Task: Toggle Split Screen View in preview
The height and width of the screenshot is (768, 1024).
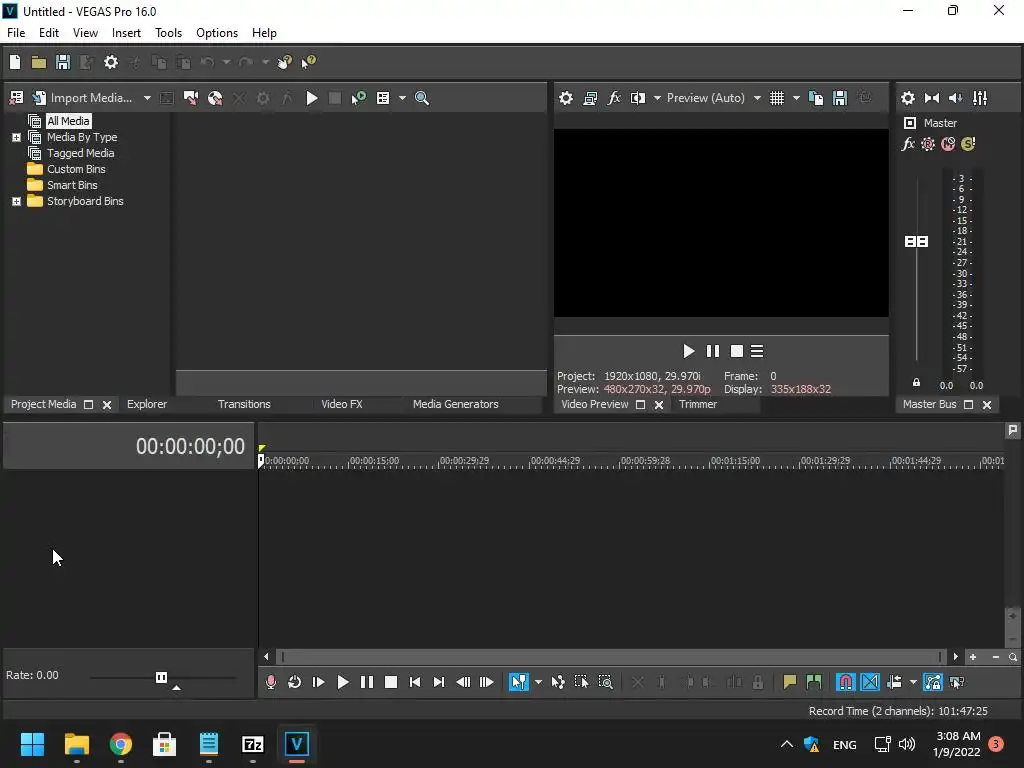Action: tap(638, 98)
